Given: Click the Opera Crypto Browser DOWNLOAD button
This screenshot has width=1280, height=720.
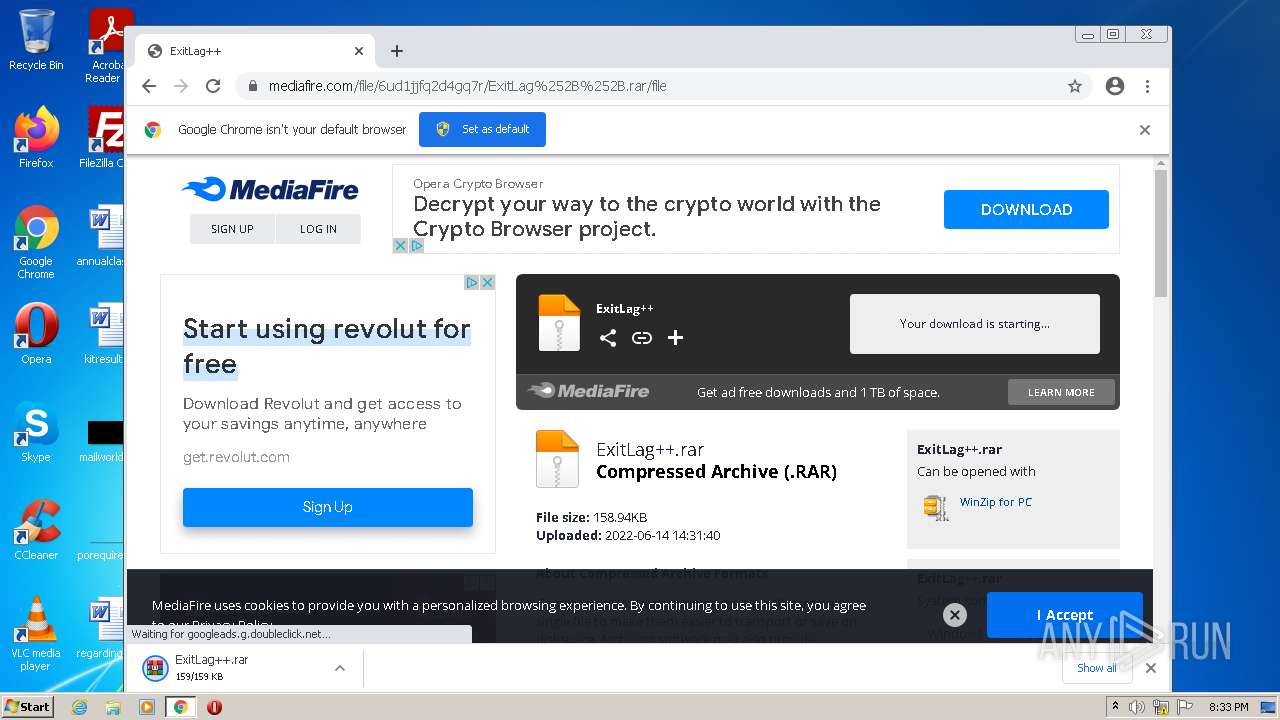Looking at the screenshot, I should 1026,209.
